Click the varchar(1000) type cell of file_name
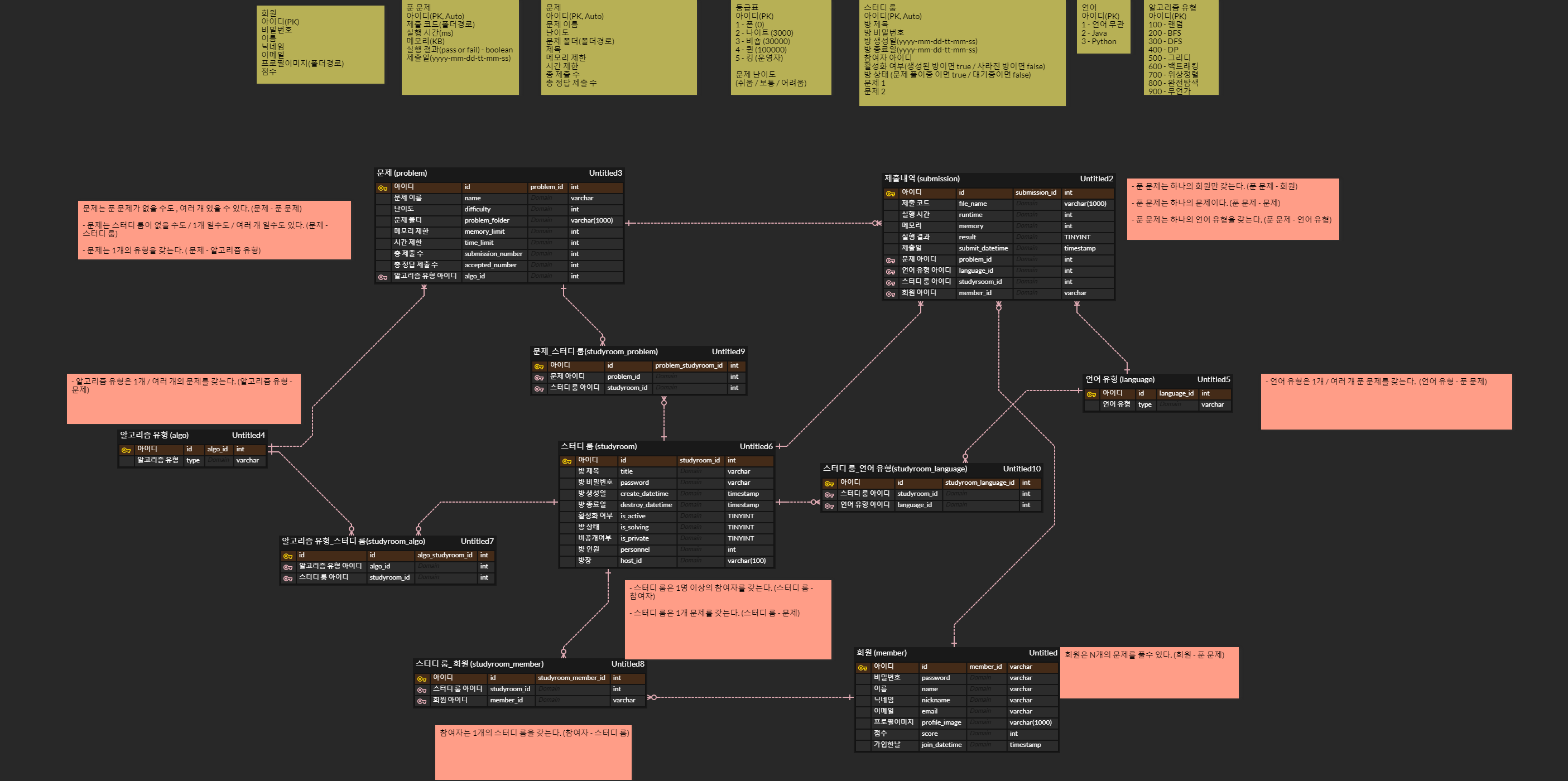The height and width of the screenshot is (781, 1568). pyautogui.click(x=1086, y=203)
